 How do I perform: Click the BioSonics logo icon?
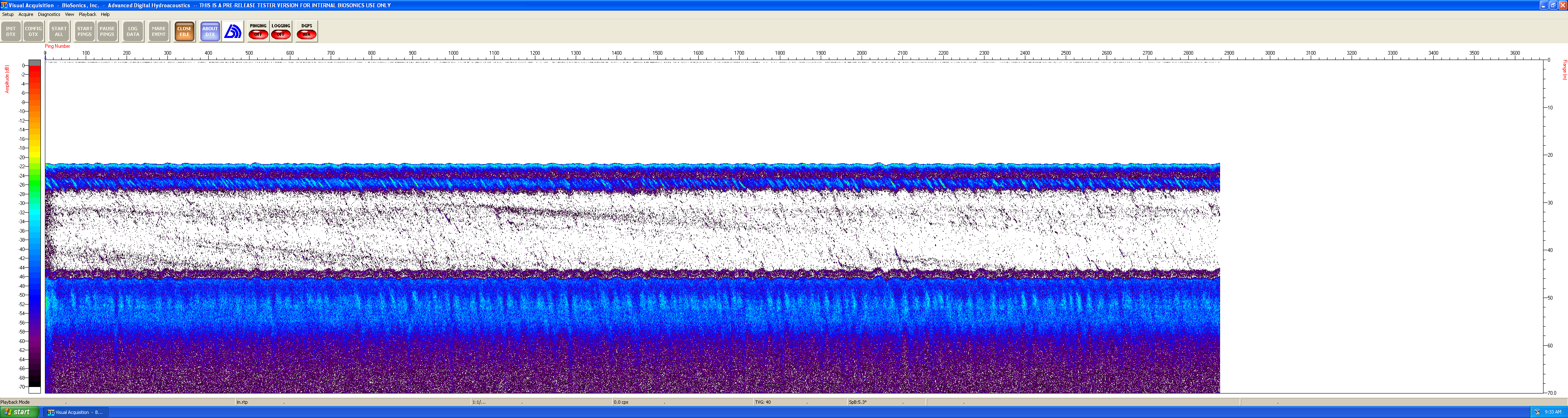(232, 32)
